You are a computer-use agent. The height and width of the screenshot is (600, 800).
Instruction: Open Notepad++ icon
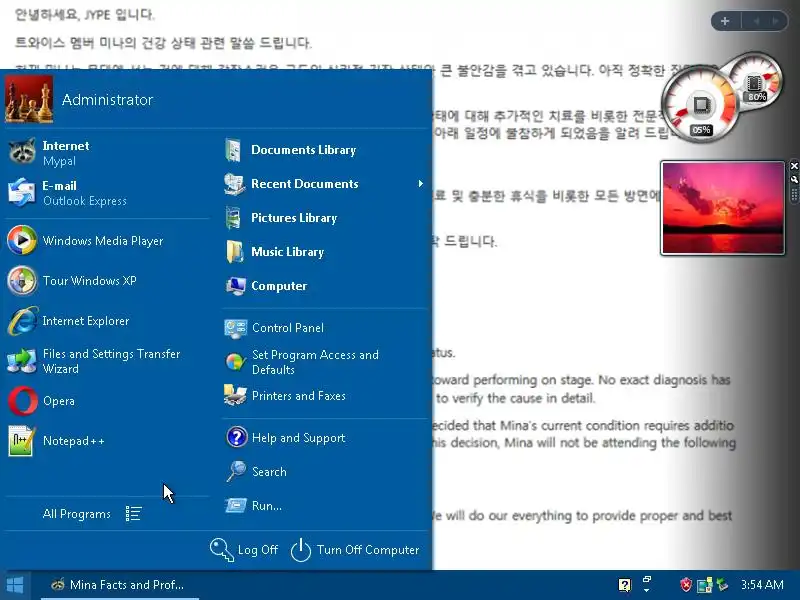21,440
